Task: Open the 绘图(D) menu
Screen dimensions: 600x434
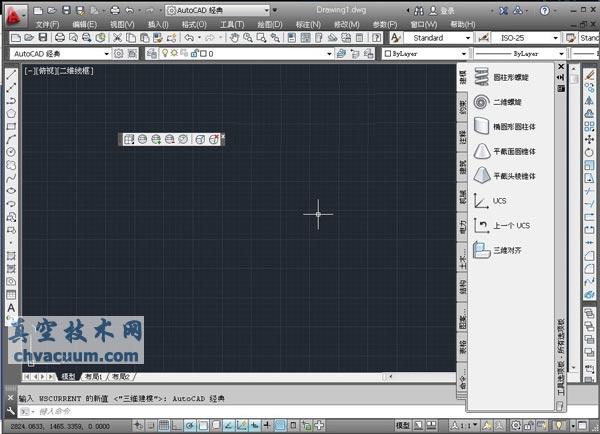Action: click(269, 24)
